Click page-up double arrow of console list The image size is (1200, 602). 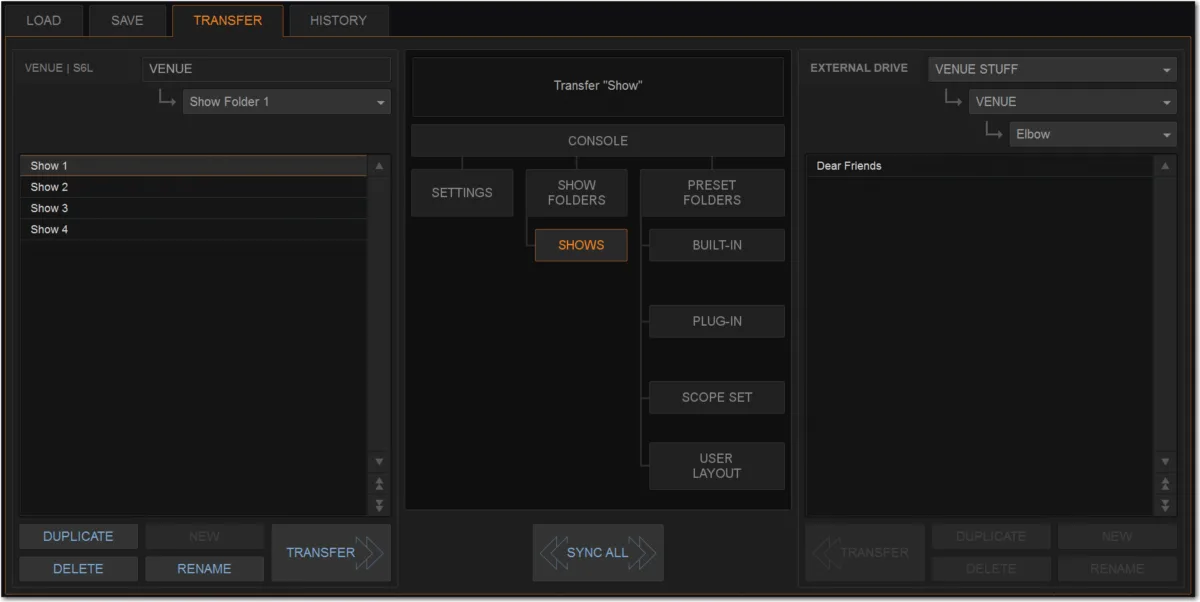[379, 484]
